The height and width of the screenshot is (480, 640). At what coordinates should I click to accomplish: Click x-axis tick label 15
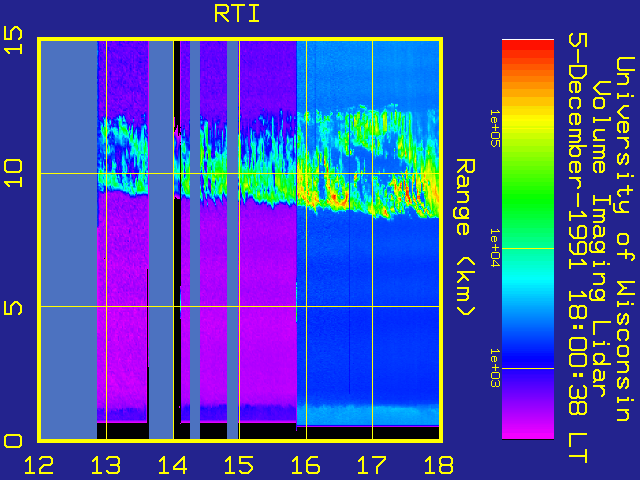point(239,465)
